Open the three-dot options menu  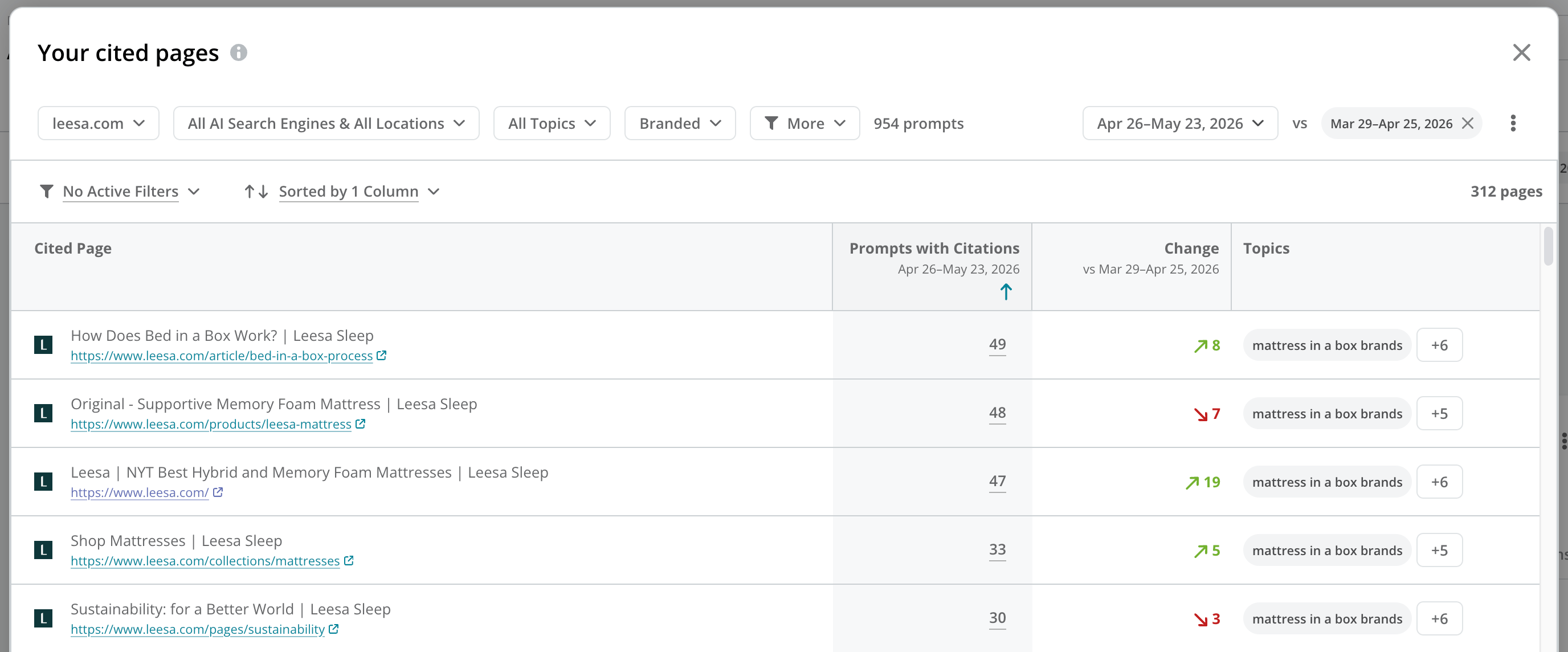pyautogui.click(x=1513, y=124)
